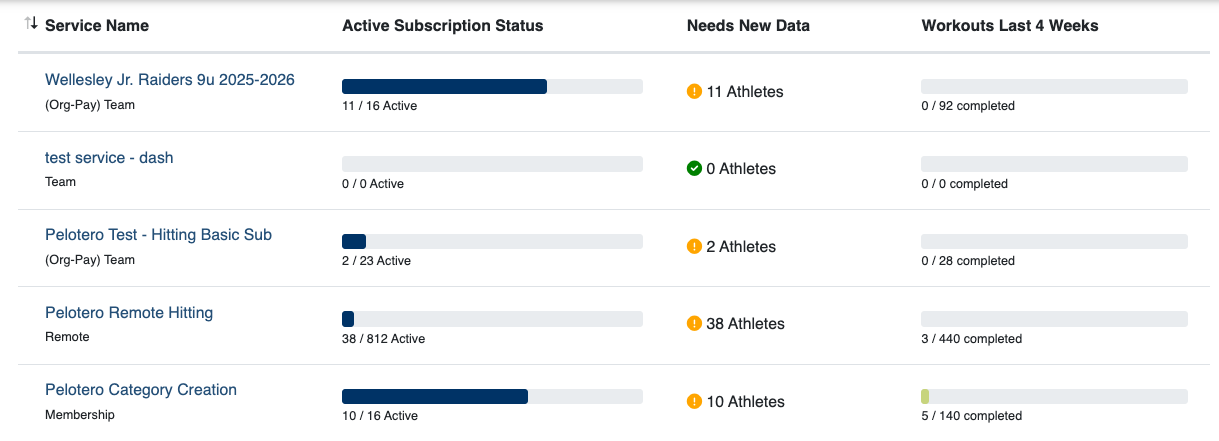The image size is (1219, 441).
Task: Click the Active Subscription Status column header
Action: (442, 26)
